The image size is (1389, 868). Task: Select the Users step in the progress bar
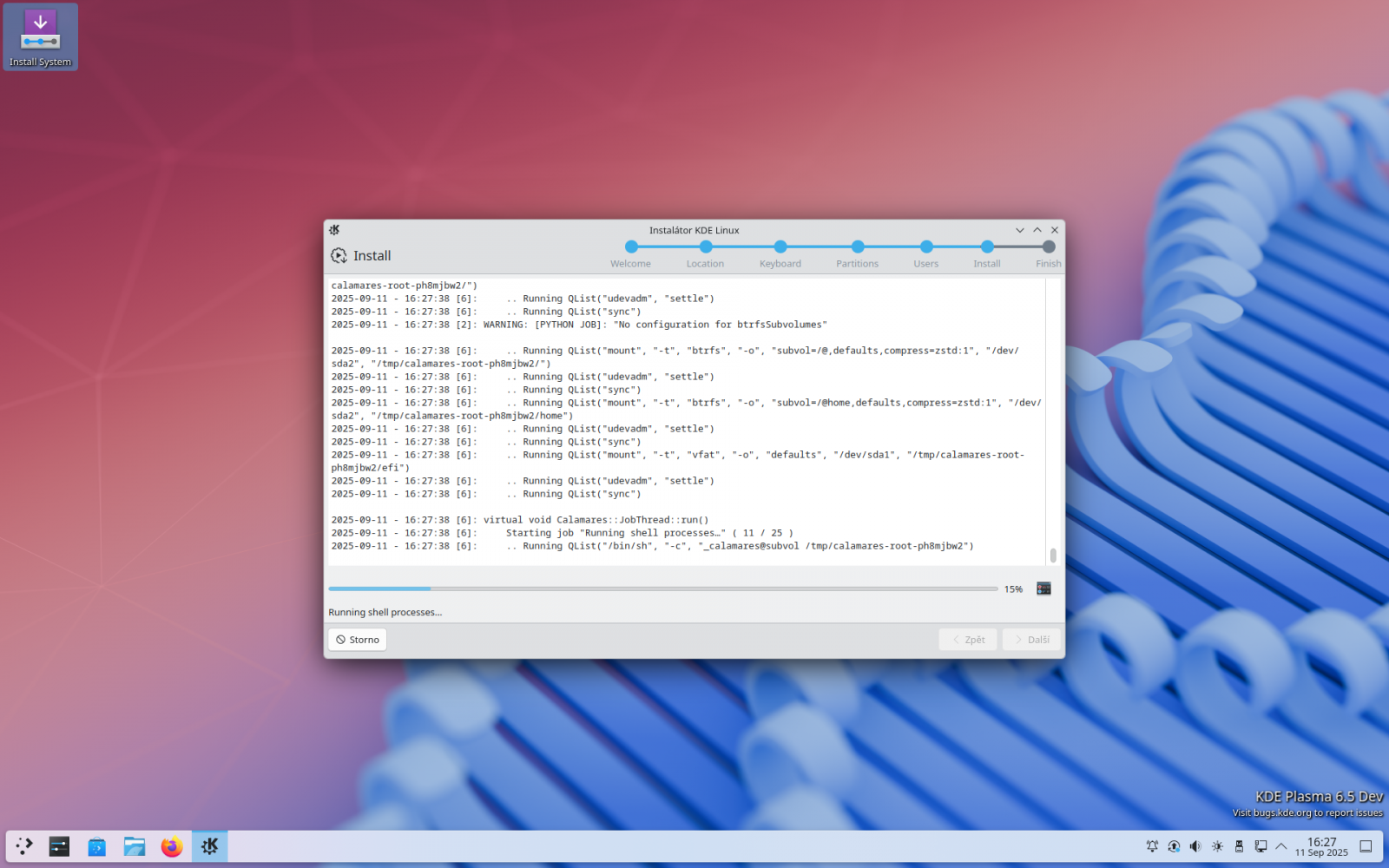click(926, 254)
